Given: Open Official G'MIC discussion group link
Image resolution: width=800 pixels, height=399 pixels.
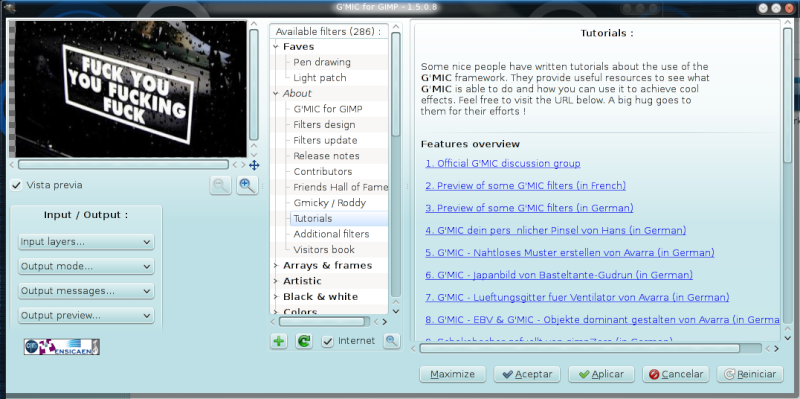Looking at the screenshot, I should tap(503, 164).
